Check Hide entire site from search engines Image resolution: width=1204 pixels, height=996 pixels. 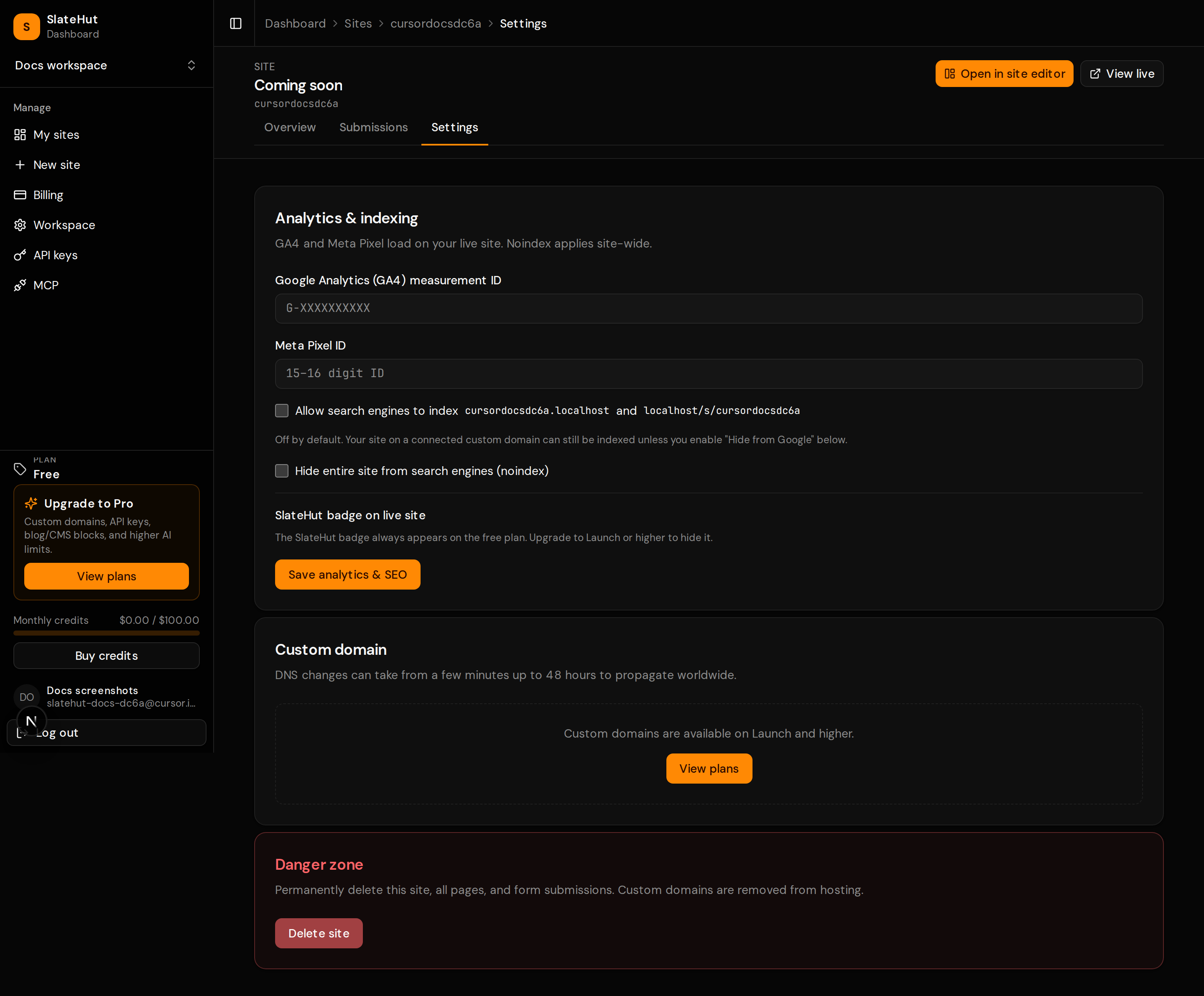[x=281, y=471]
